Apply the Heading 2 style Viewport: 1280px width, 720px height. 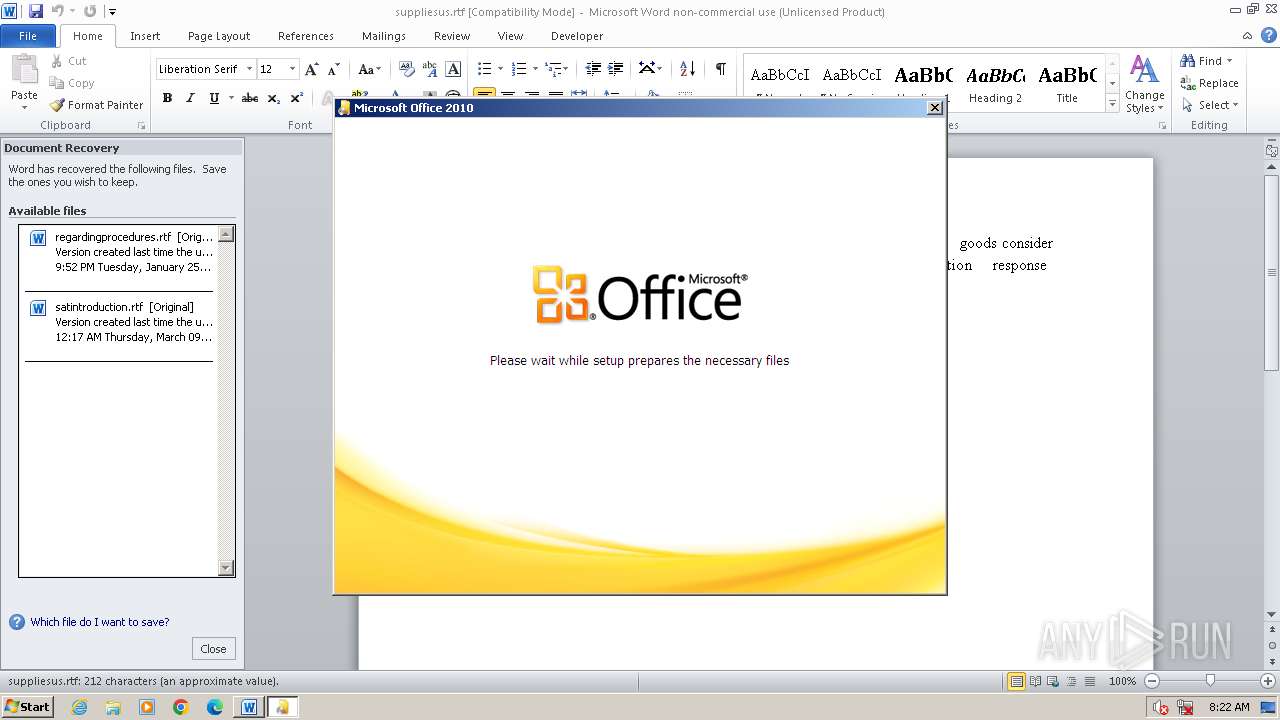(995, 84)
